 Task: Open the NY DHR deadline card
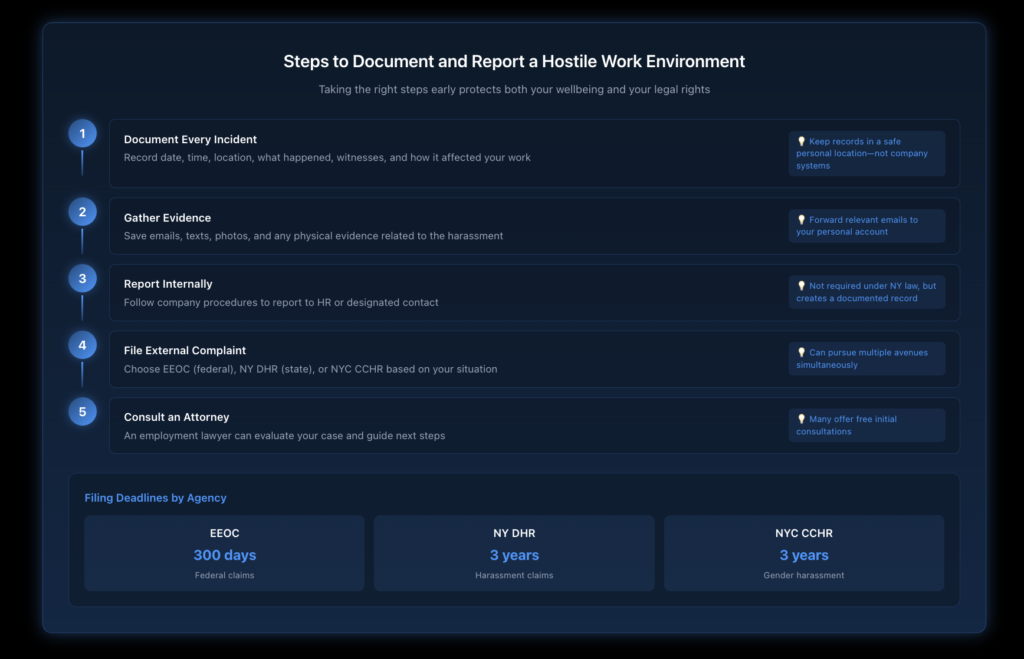coord(514,553)
